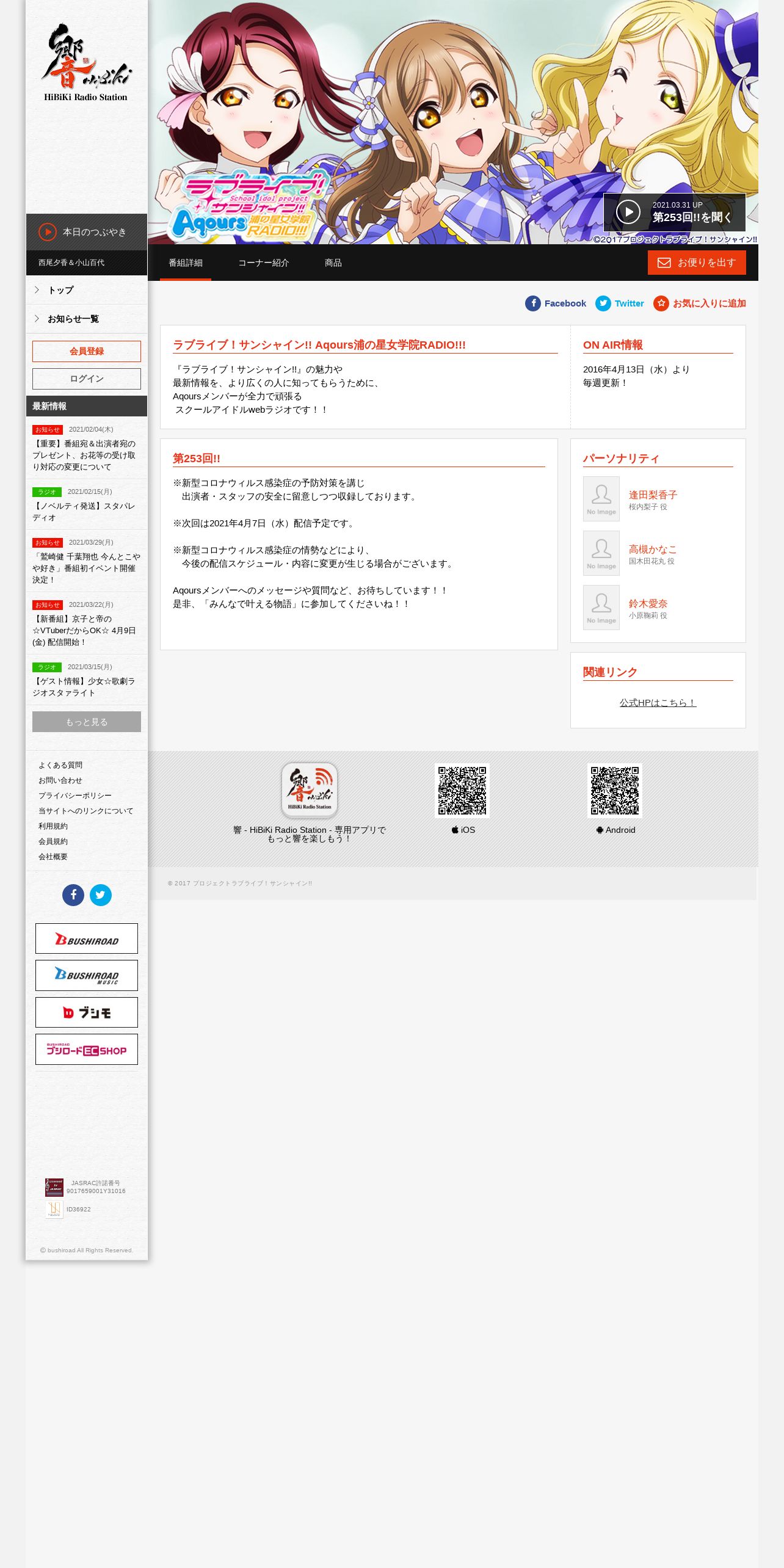Click もっと見る for more news

pyautogui.click(x=87, y=722)
